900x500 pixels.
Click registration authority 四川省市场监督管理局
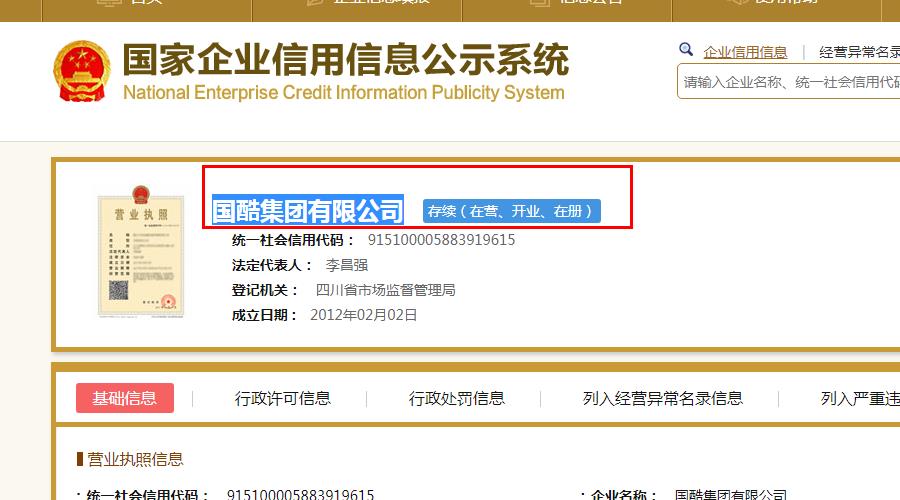(x=385, y=290)
